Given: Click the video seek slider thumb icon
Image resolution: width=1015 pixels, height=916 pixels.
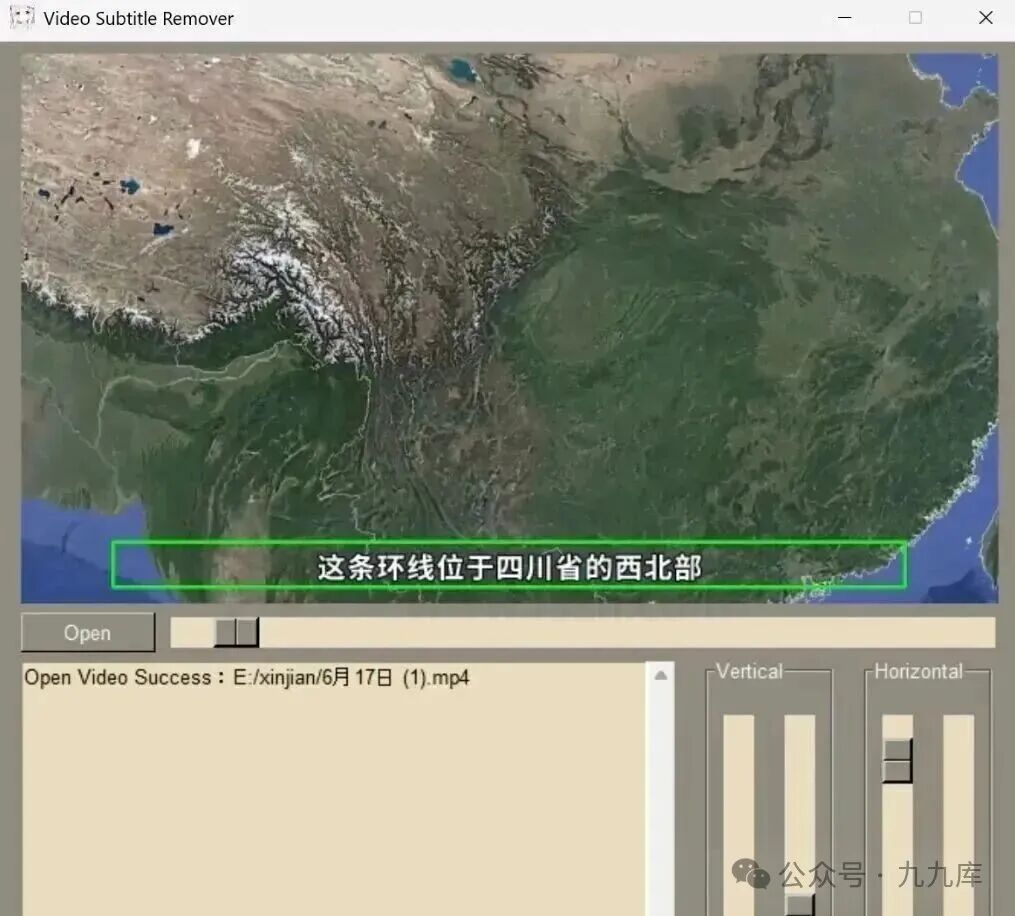Looking at the screenshot, I should (x=237, y=632).
